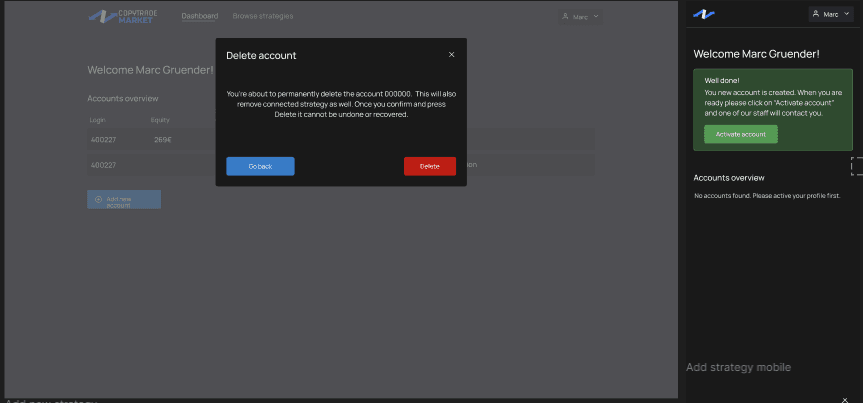The image size is (863, 403).
Task: Click the Well done! notice title
Action: [x=722, y=80]
